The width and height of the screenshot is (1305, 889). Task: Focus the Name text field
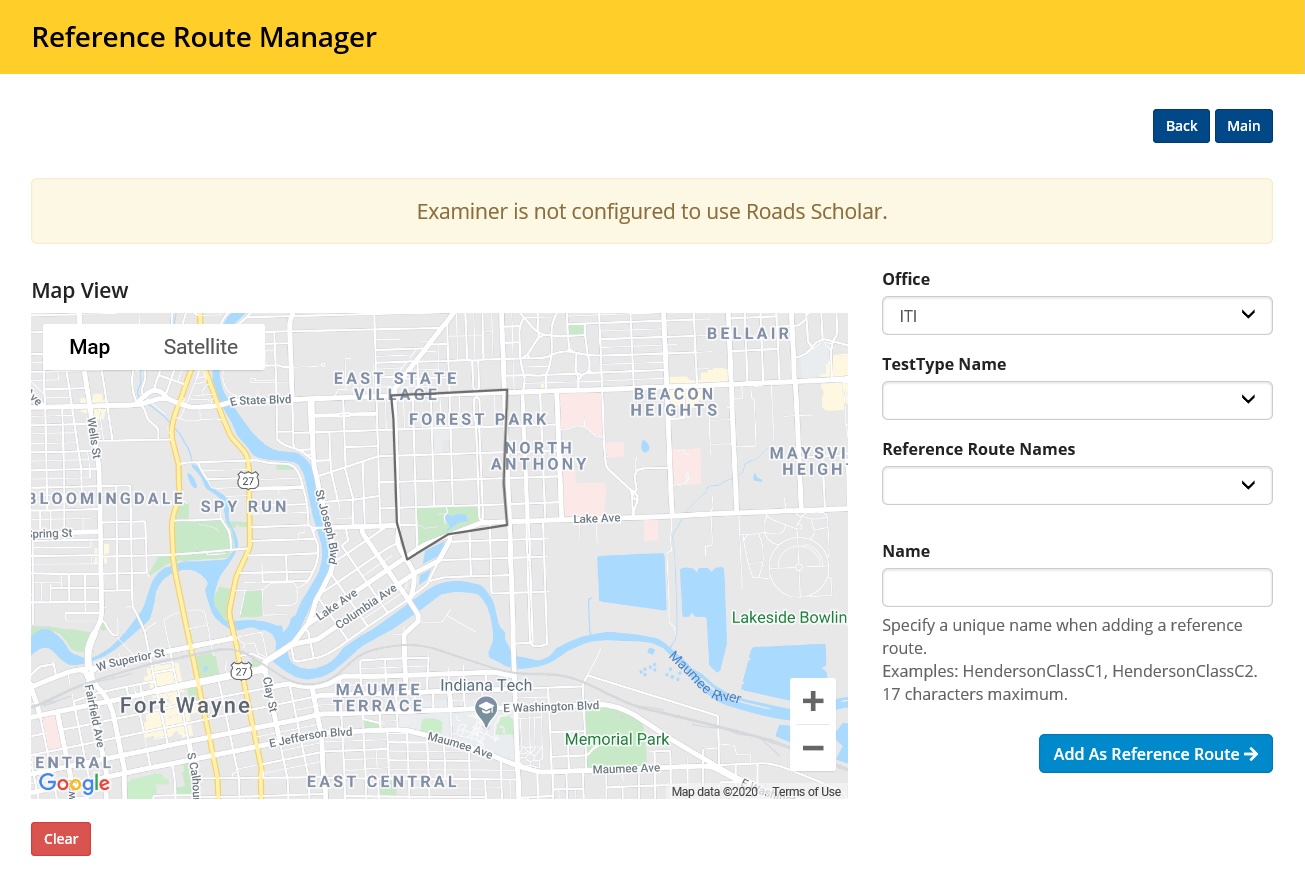pyautogui.click(x=1076, y=588)
